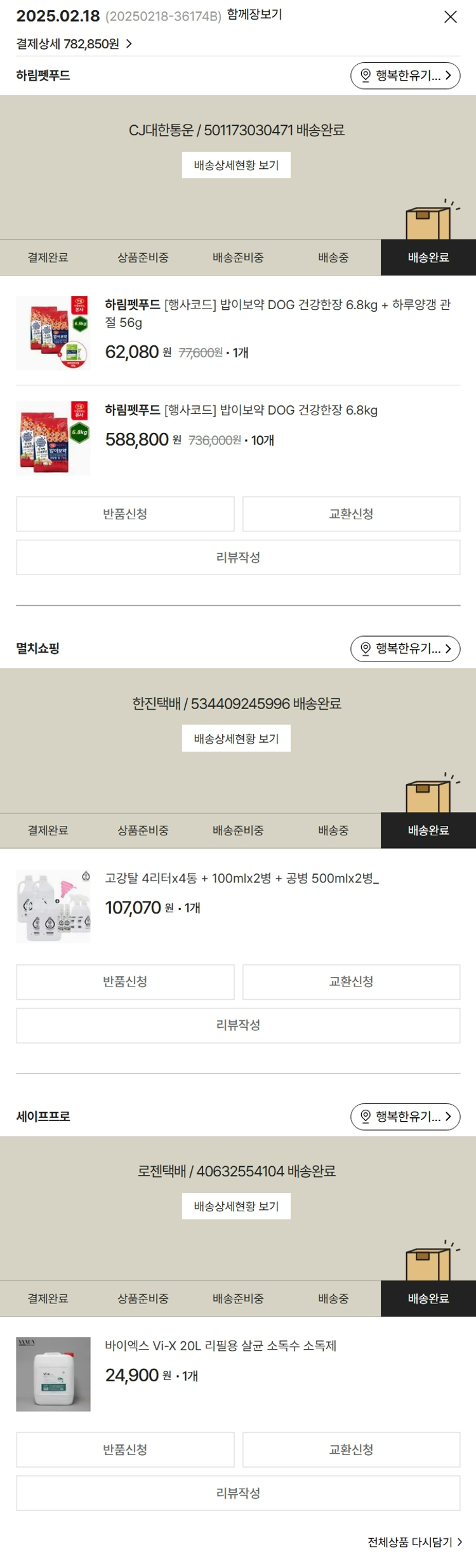View 로젠택배 shipment tracking details
This screenshot has width=476, height=1568.
236,1206
